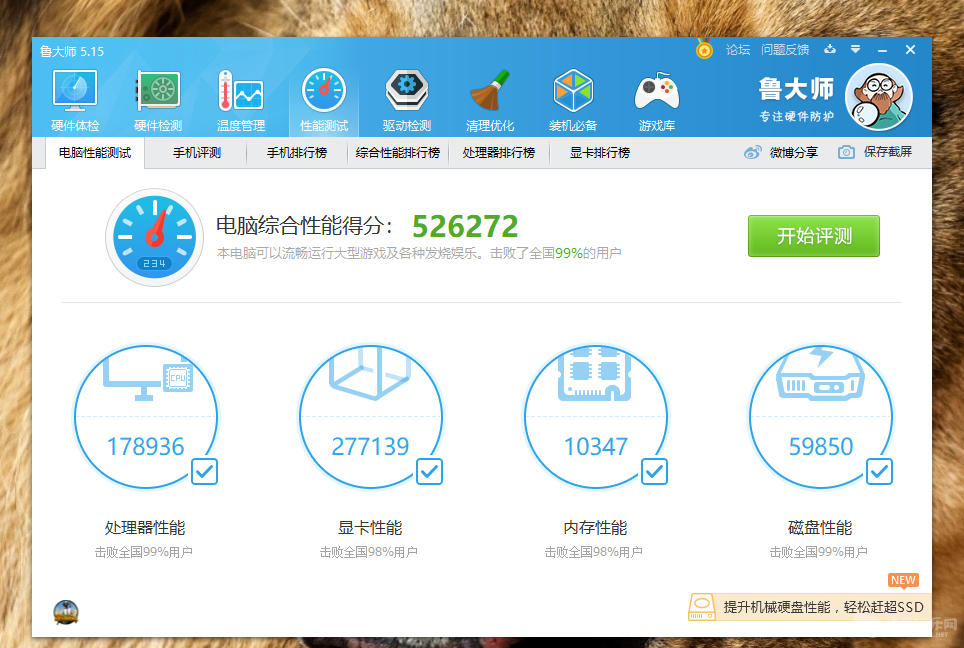Viewport: 964px width, 648px height.
Task: Click the skin/download icon in title bar
Action: pos(830,49)
